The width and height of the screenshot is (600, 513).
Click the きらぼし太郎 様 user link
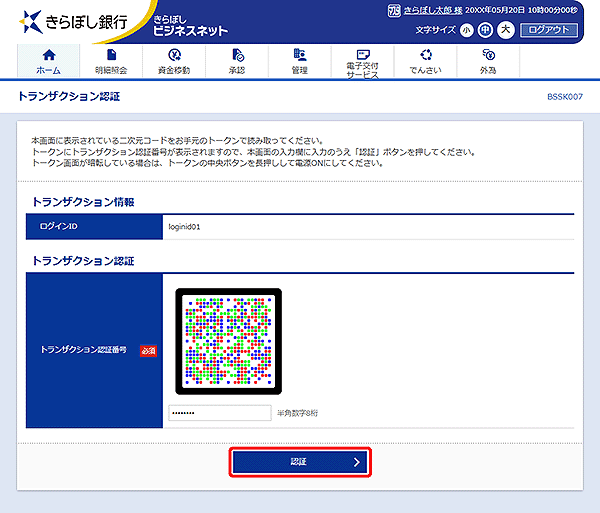coord(433,10)
